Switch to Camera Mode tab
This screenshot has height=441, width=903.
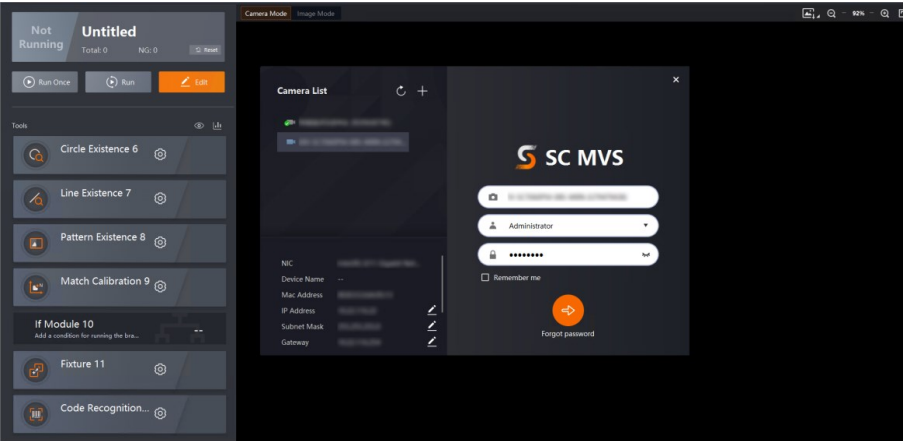click(x=265, y=13)
